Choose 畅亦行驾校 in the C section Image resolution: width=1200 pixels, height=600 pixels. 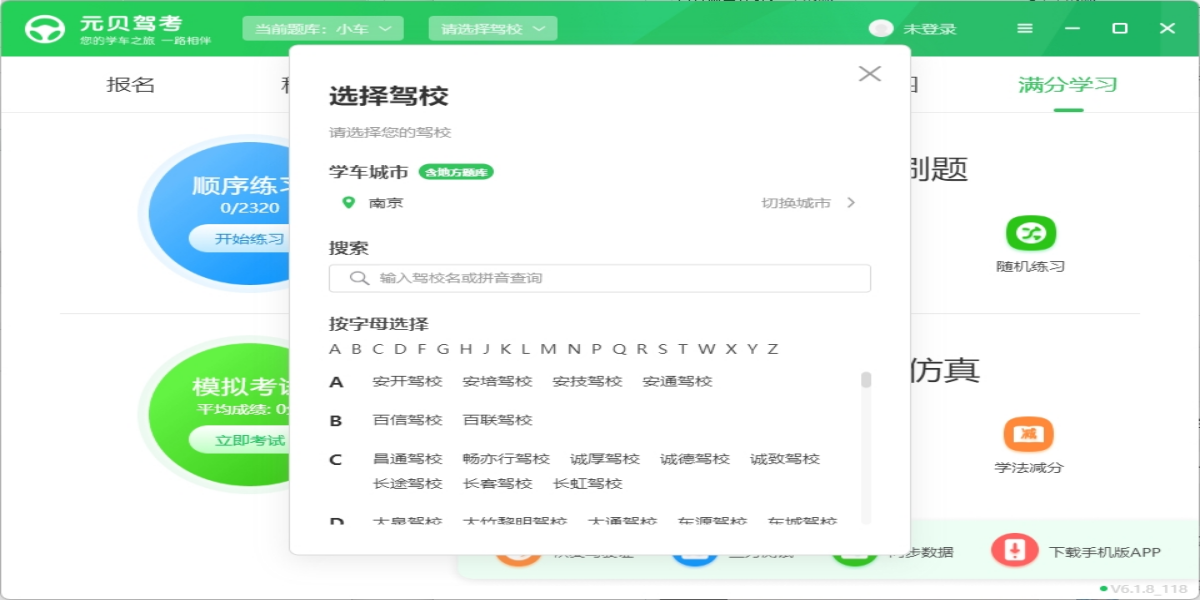click(506, 459)
